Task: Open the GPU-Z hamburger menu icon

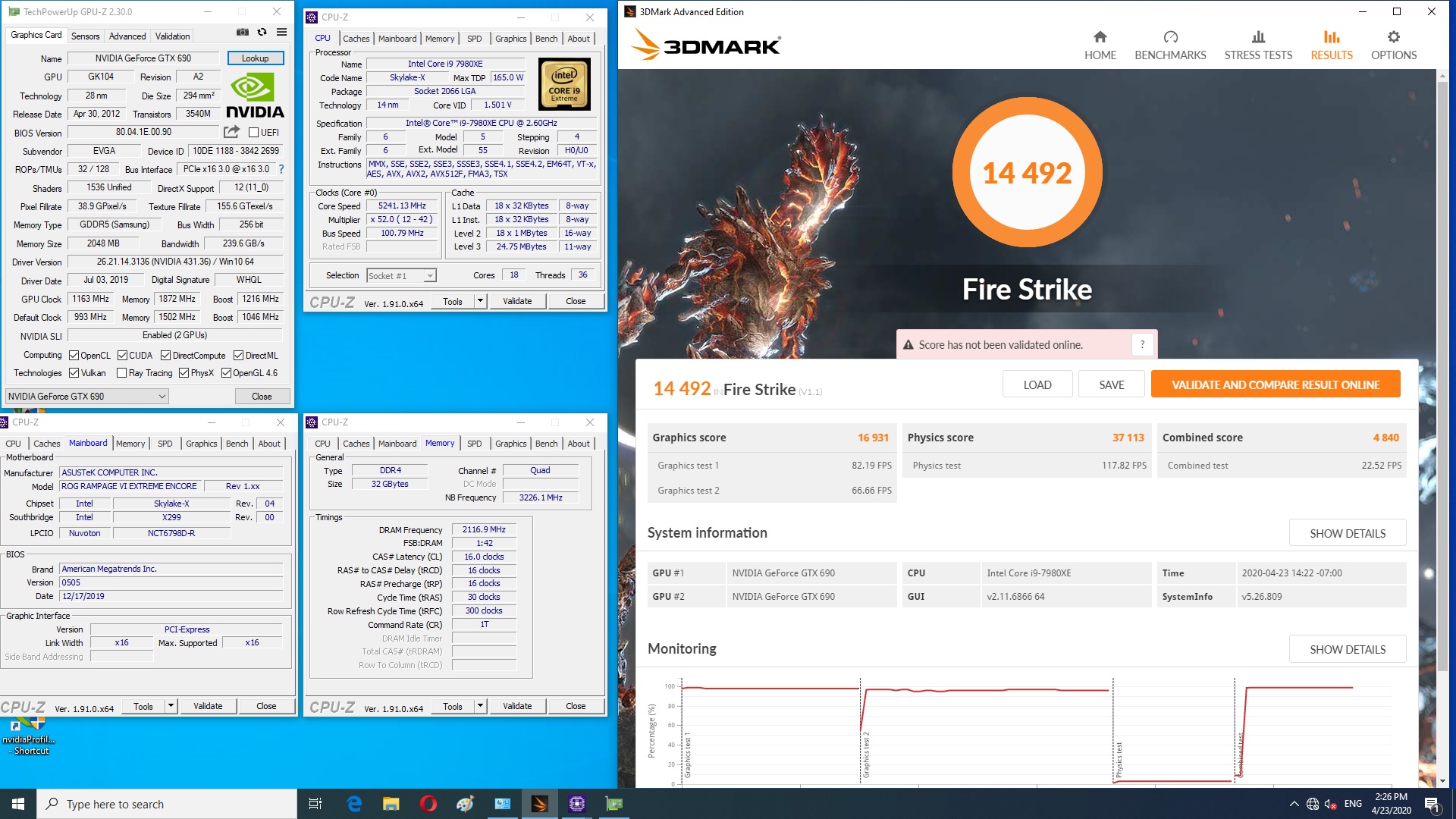Action: (281, 33)
